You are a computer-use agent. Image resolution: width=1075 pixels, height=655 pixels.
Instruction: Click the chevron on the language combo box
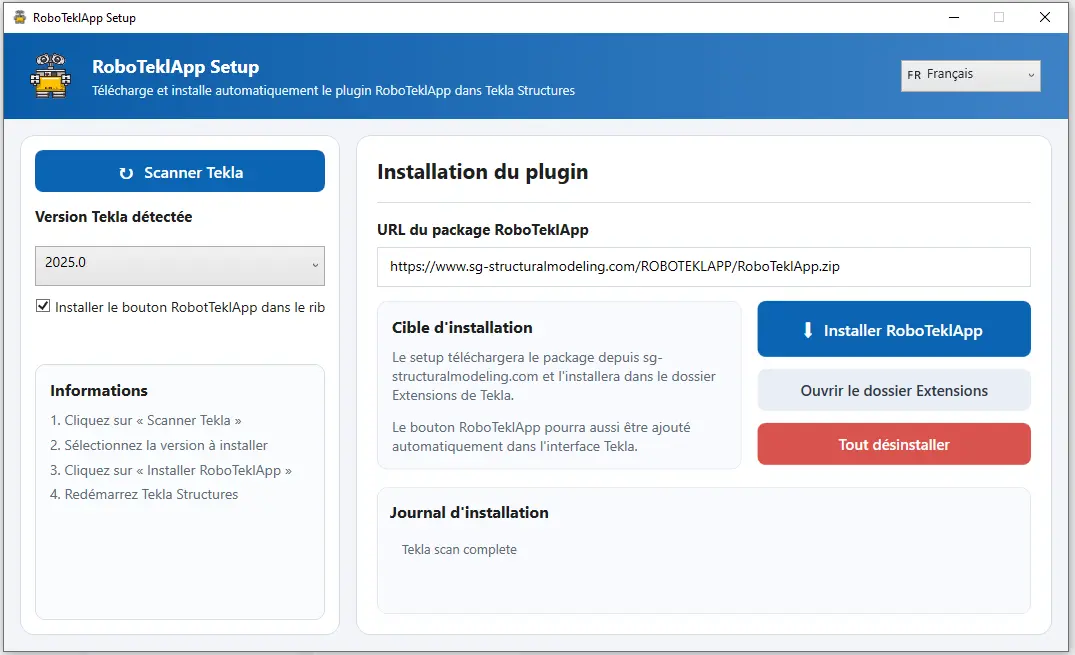pyautogui.click(x=1030, y=75)
